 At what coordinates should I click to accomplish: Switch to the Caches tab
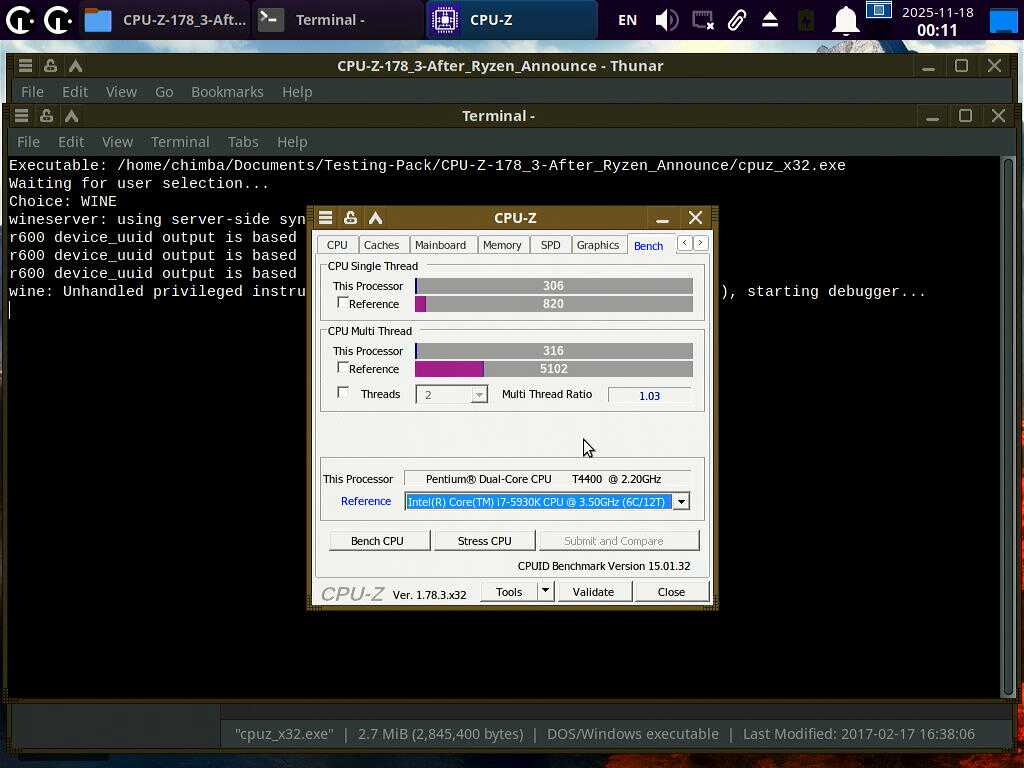click(381, 245)
